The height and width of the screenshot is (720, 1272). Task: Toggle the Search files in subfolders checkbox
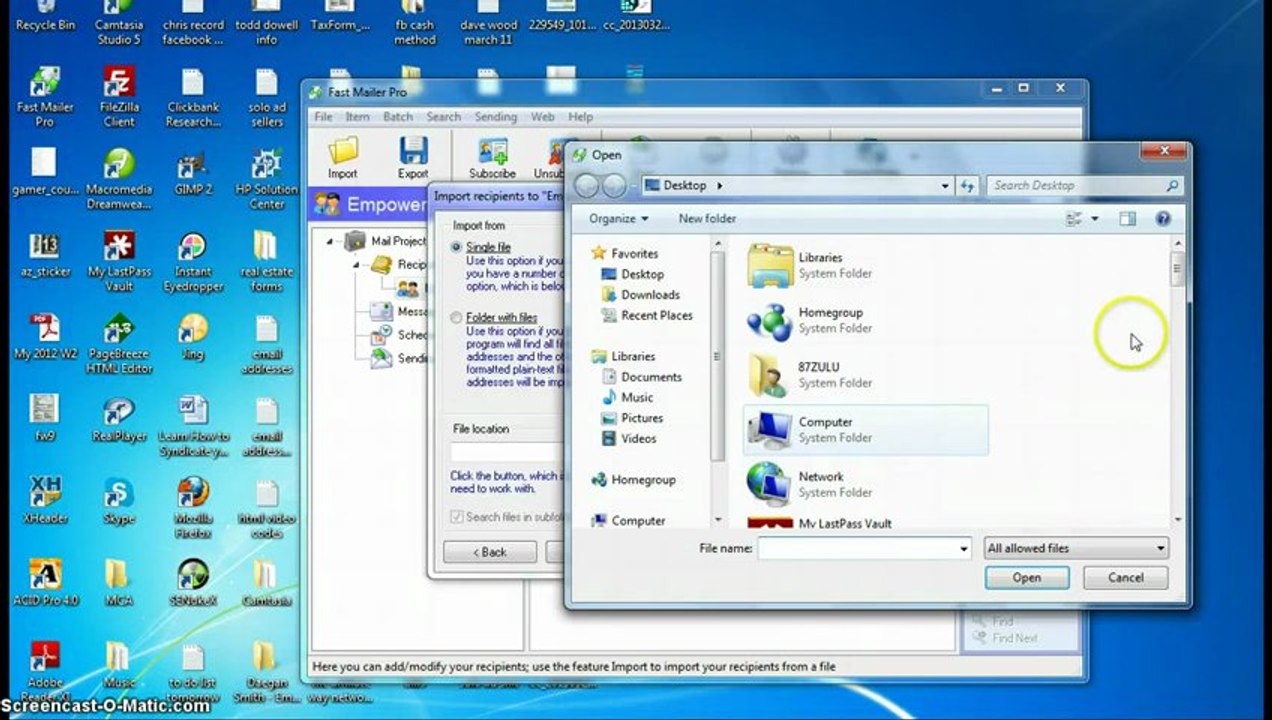click(458, 517)
